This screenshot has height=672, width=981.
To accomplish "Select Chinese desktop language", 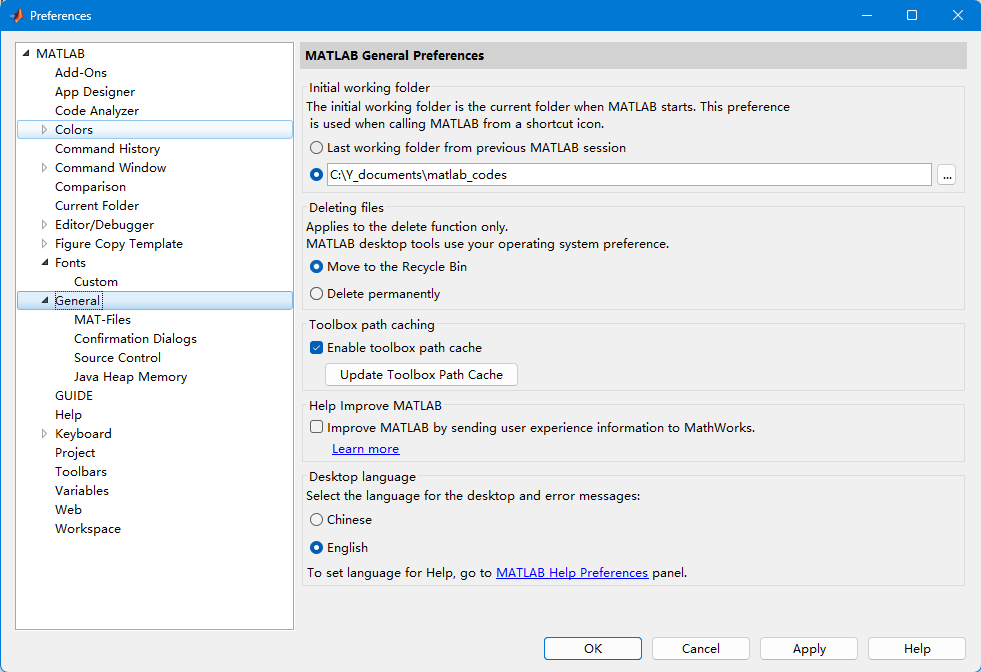I will point(317,519).
